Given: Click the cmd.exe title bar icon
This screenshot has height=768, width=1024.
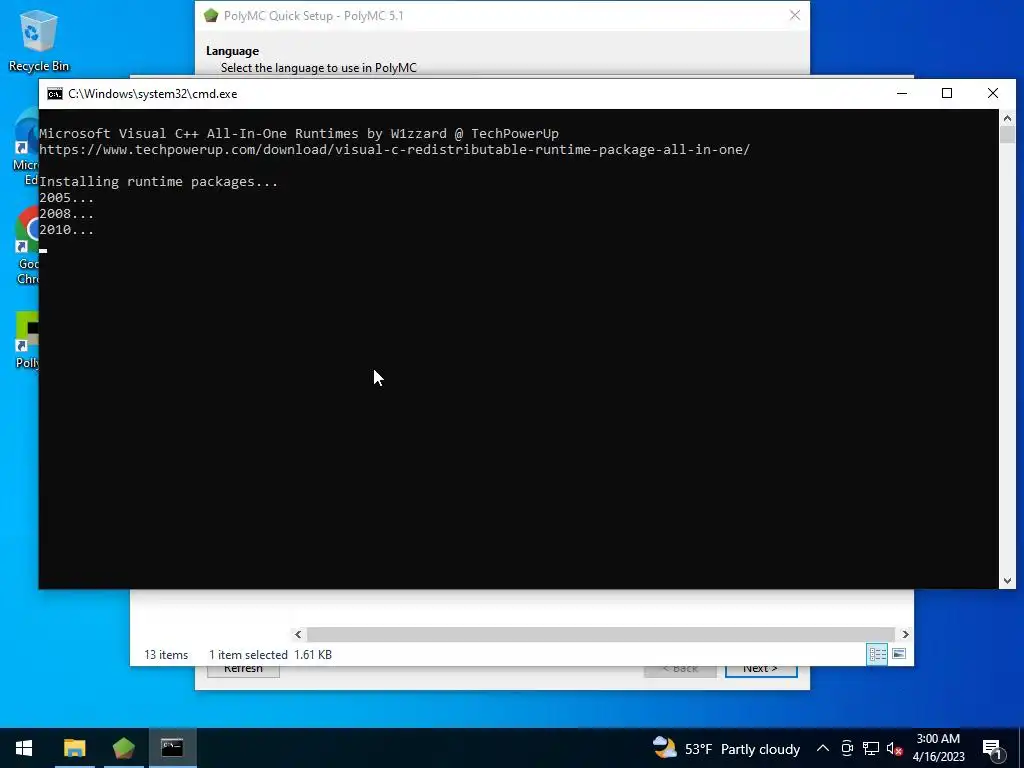Looking at the screenshot, I should [x=55, y=94].
